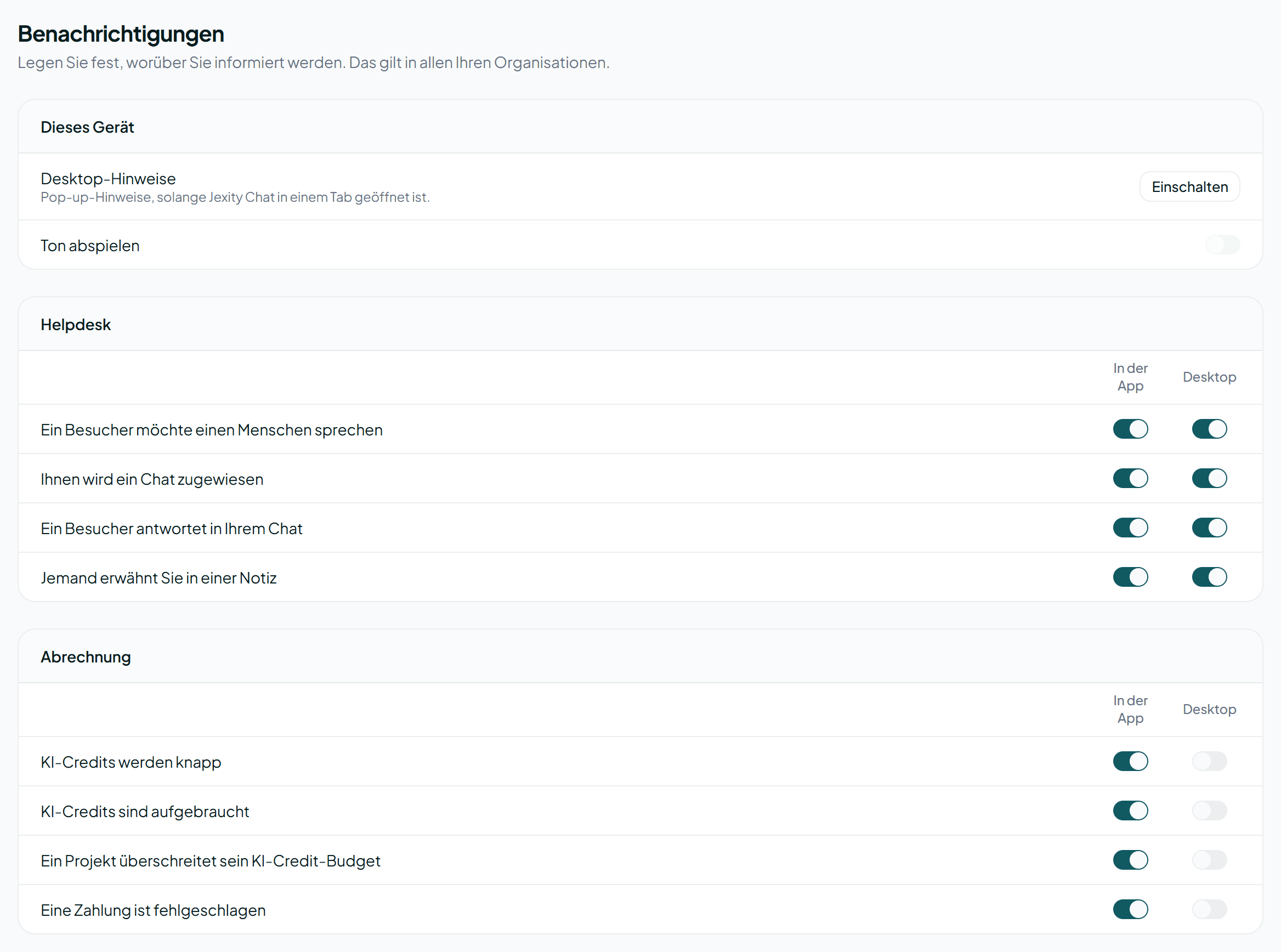Toggle In der App for Besucher antwortet in Ihrem Chat
Screen dimensions: 1281x952
[x=1130, y=528]
